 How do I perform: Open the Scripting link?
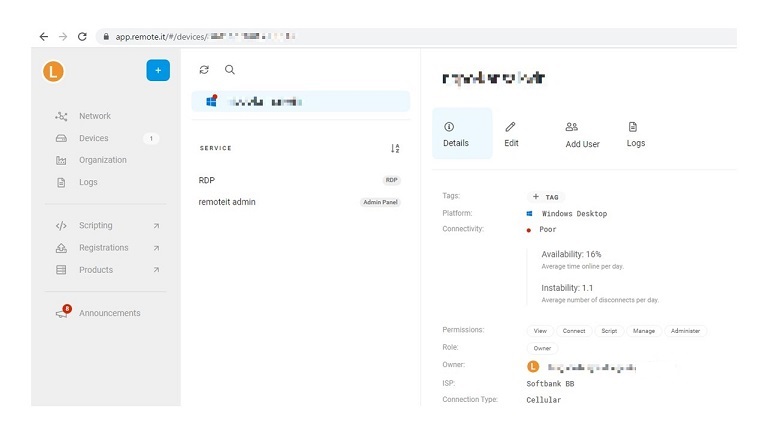point(96,225)
